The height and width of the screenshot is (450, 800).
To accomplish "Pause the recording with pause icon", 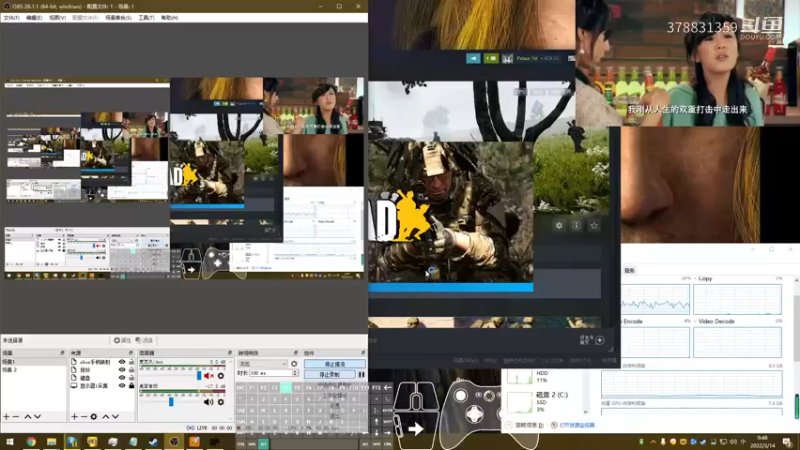I will pyautogui.click(x=361, y=374).
